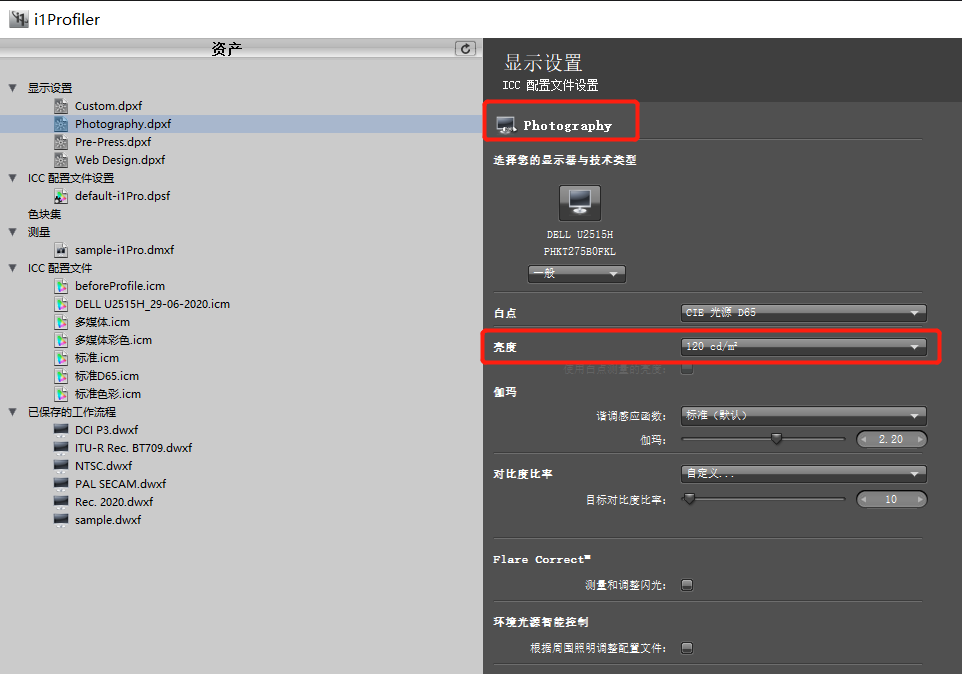Open the 对比度比率 自定义 dropdown
962x674 pixels.
pos(803,473)
